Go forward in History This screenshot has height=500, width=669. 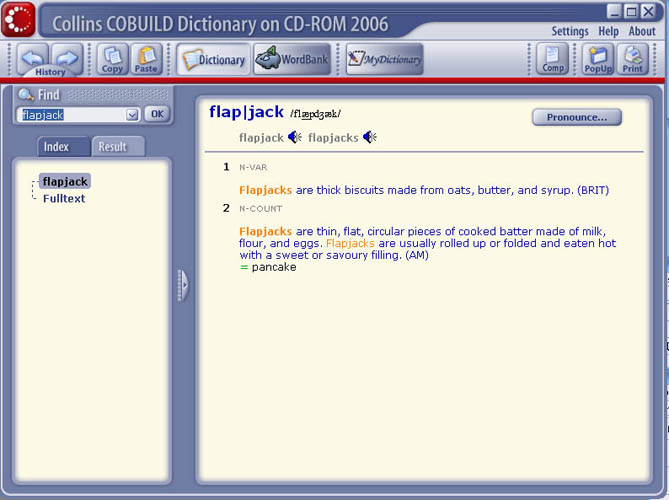pos(67,56)
